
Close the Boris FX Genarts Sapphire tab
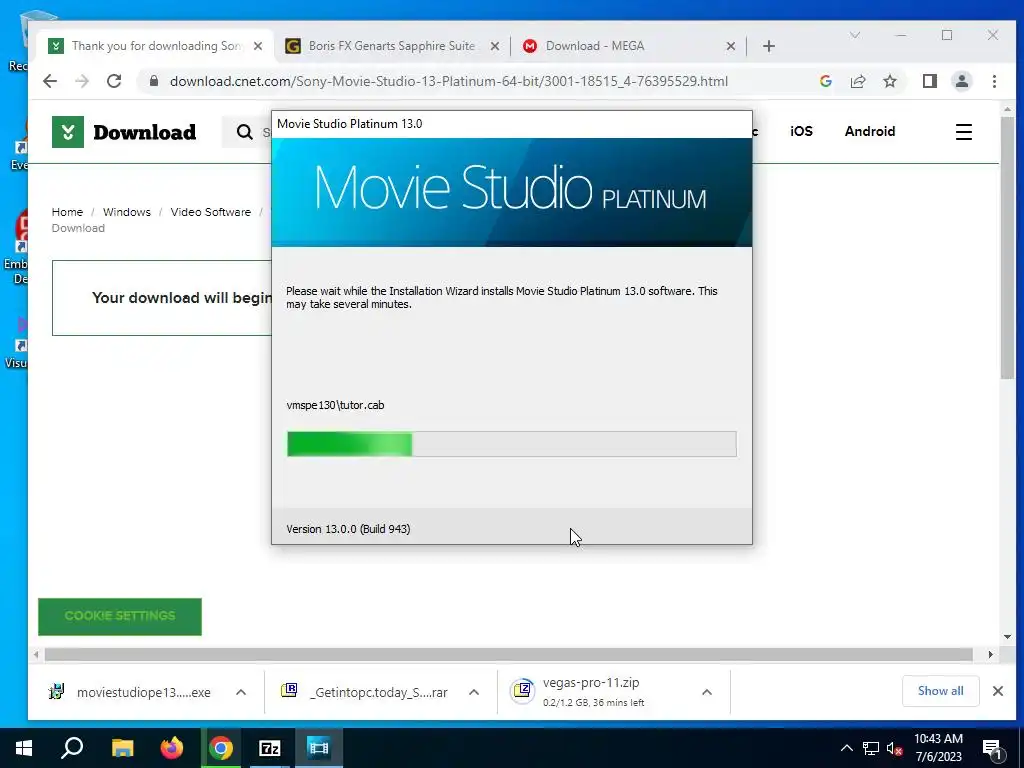[494, 46]
